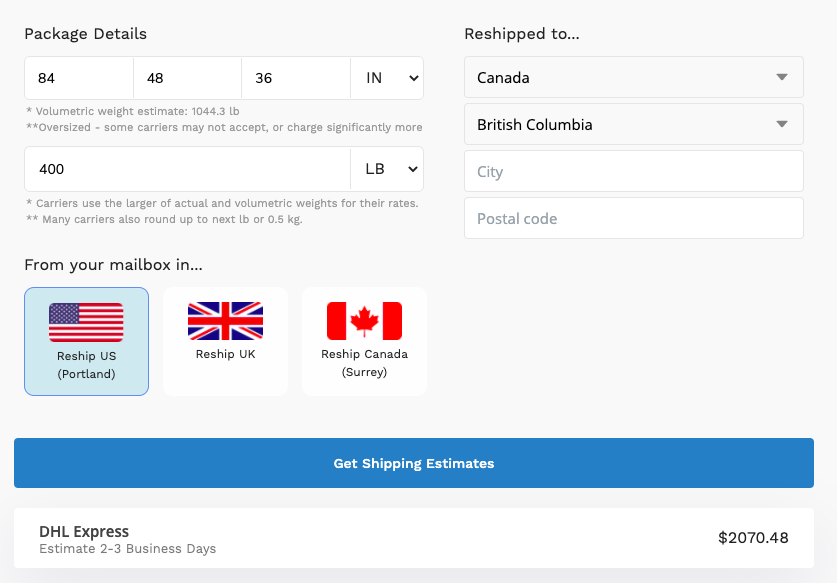This screenshot has width=837, height=583.
Task: Select Reship US (Portland) mailbox
Action: click(x=86, y=342)
